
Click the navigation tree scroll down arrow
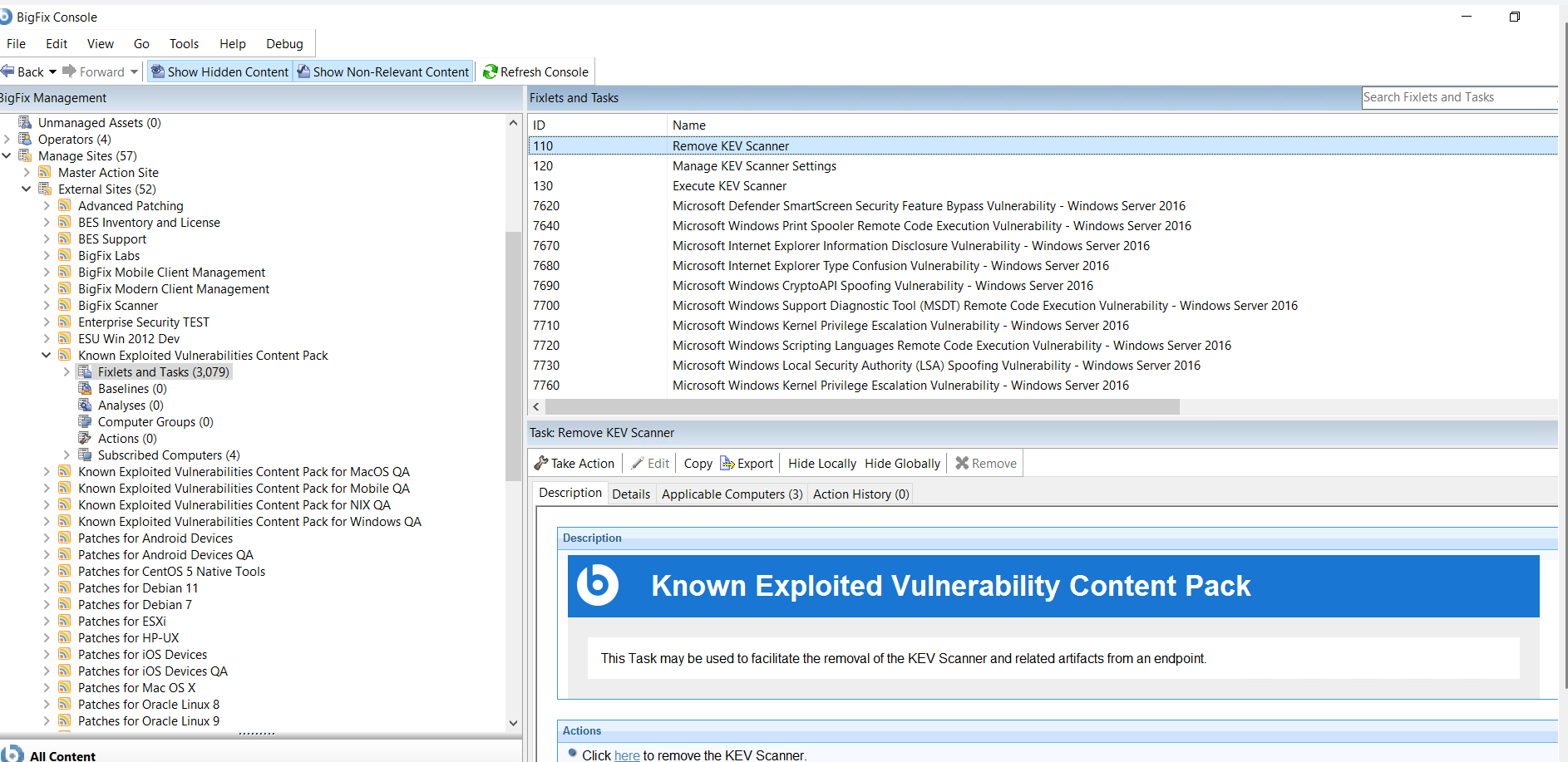tap(513, 723)
